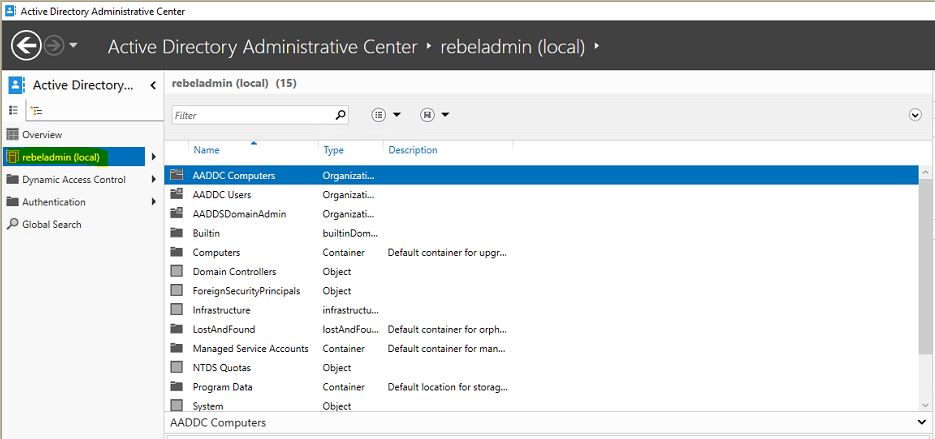Image resolution: width=935 pixels, height=439 pixels.
Task: Click the Active Directory navigation pane icon
Action: click(16, 85)
